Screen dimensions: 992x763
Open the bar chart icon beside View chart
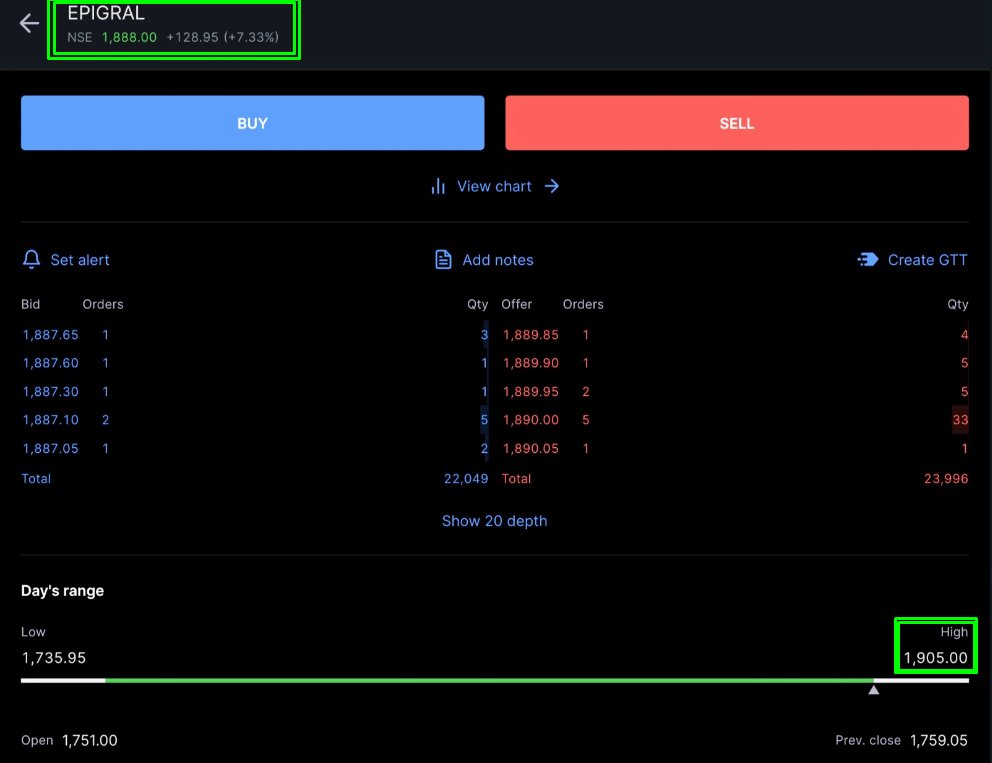point(438,186)
